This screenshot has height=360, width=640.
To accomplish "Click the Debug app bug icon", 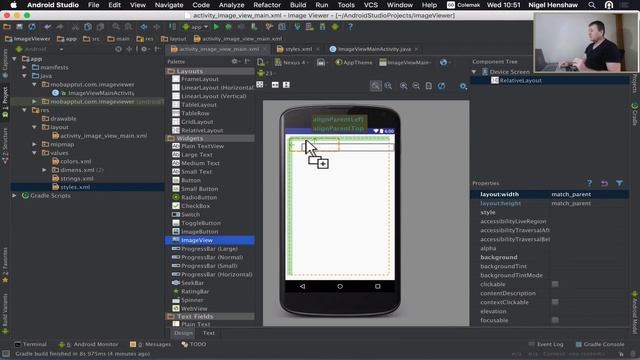I will pyautogui.click(x=229, y=27).
